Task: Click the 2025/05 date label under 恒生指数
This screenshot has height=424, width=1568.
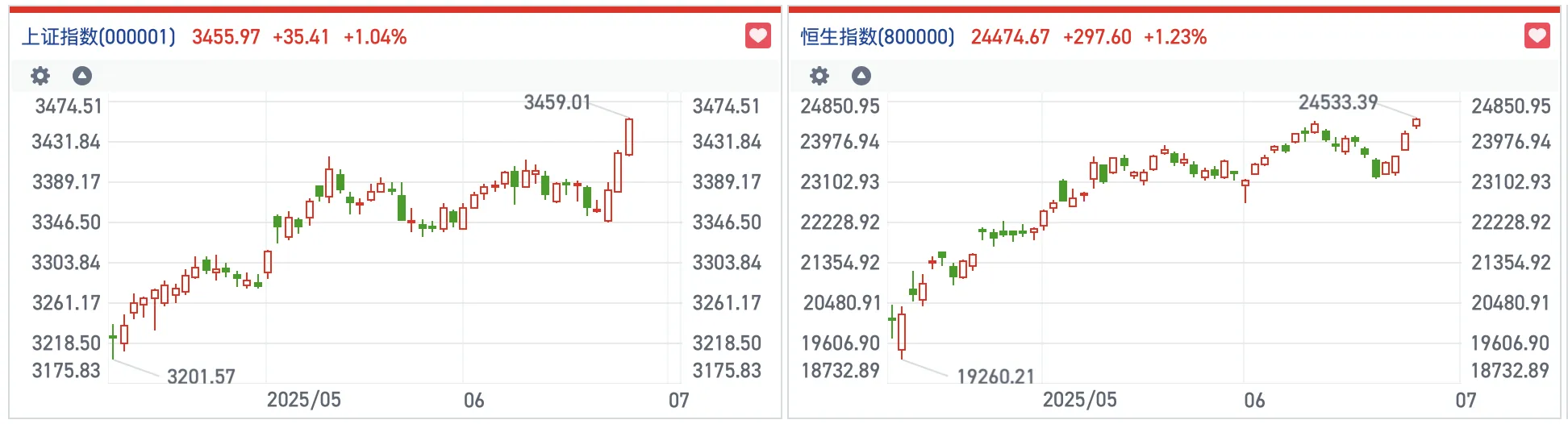Action: click(x=1080, y=400)
